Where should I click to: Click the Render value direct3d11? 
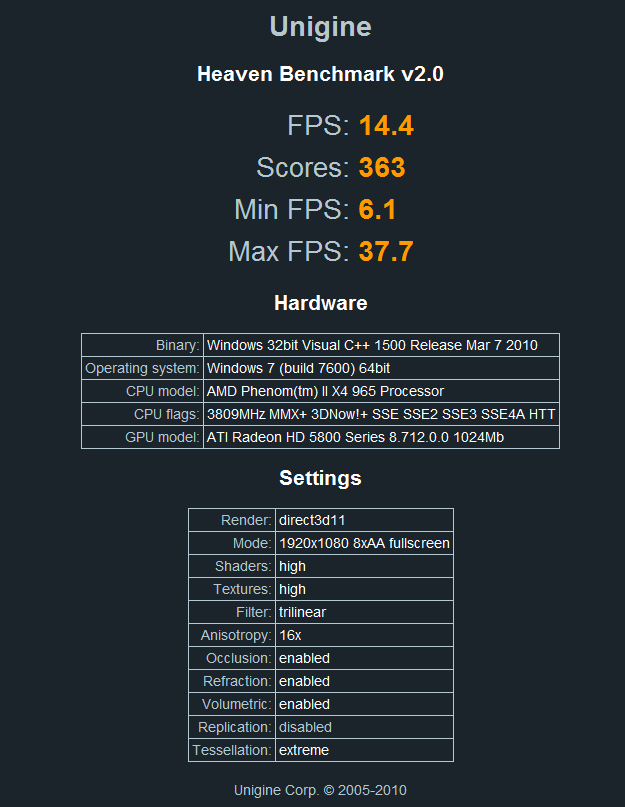tap(312, 520)
